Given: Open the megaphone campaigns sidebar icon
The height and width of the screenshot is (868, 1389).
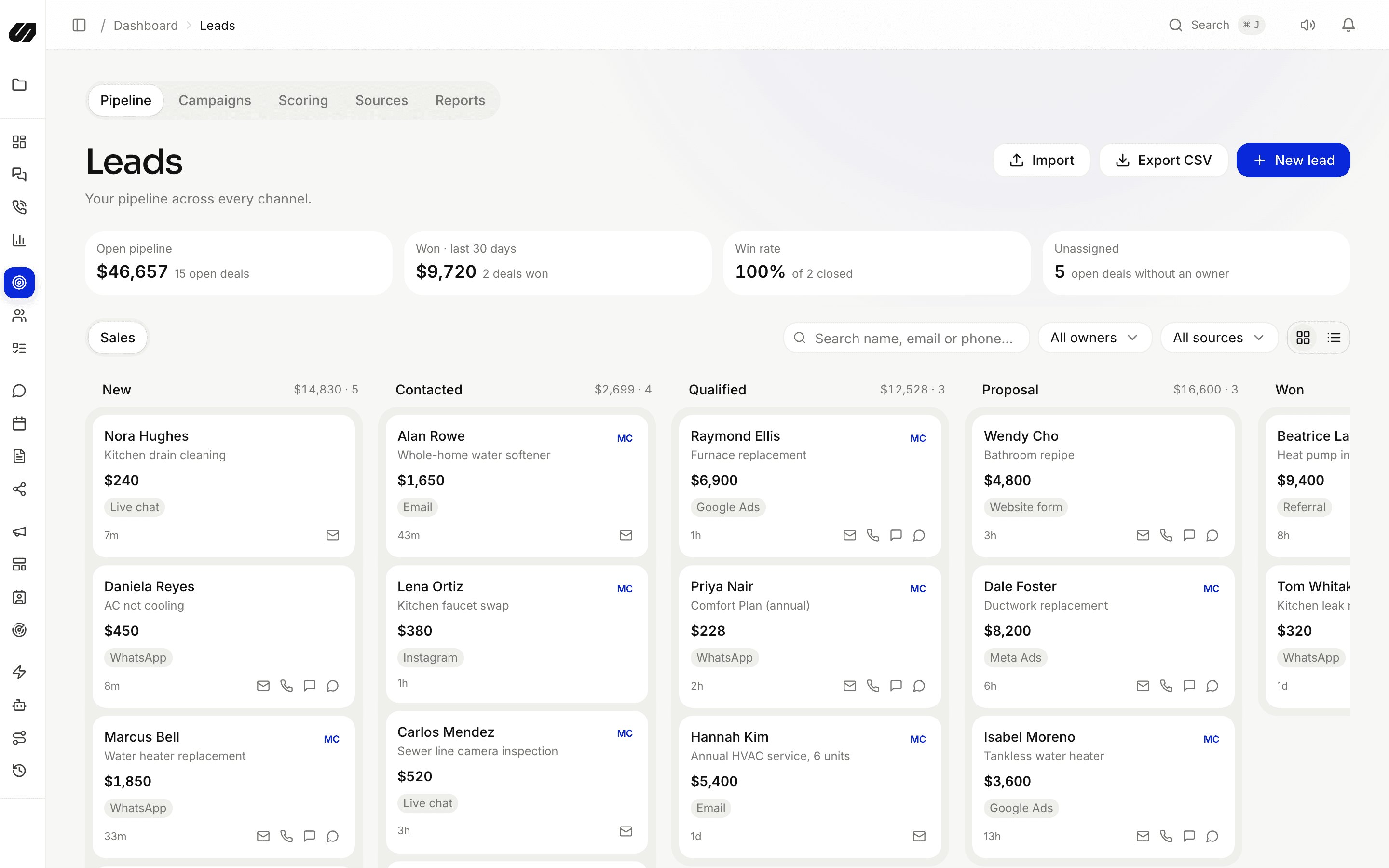Looking at the screenshot, I should pos(19,531).
